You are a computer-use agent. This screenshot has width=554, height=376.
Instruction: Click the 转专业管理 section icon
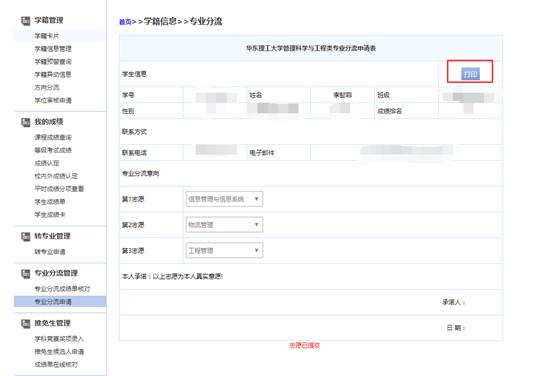pos(25,236)
